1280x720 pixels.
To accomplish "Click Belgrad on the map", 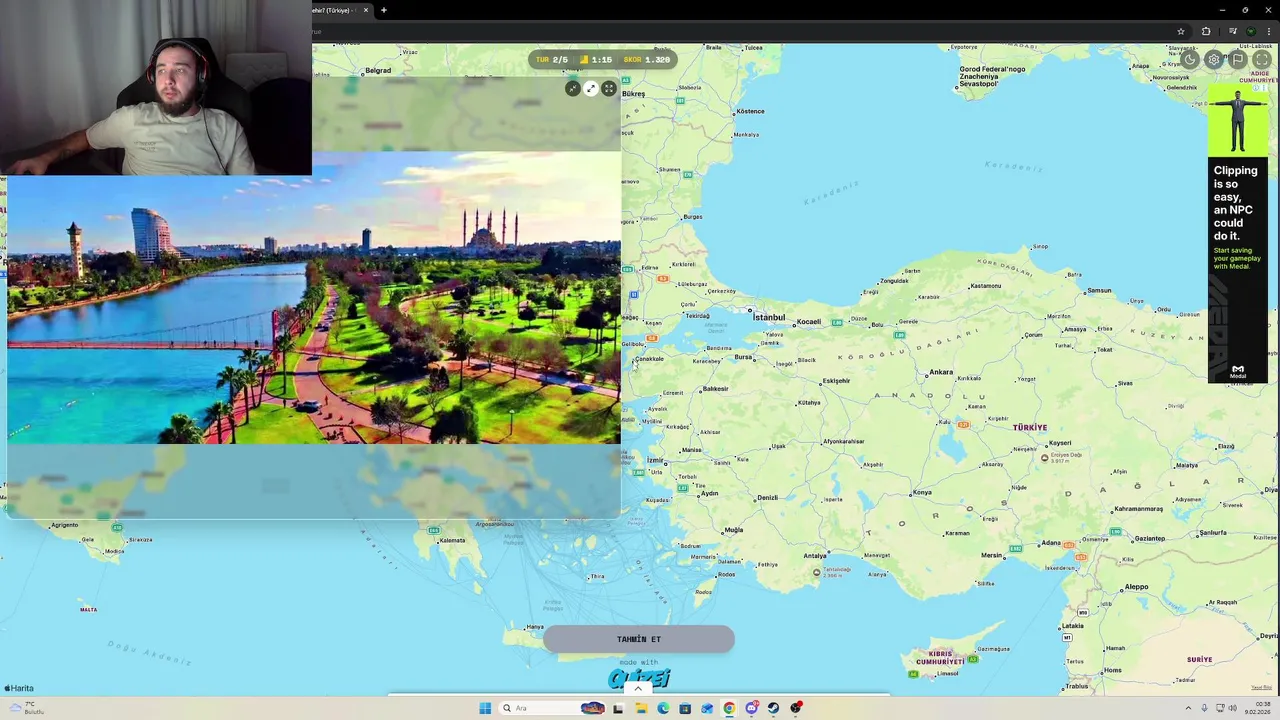I will click(x=378, y=71).
